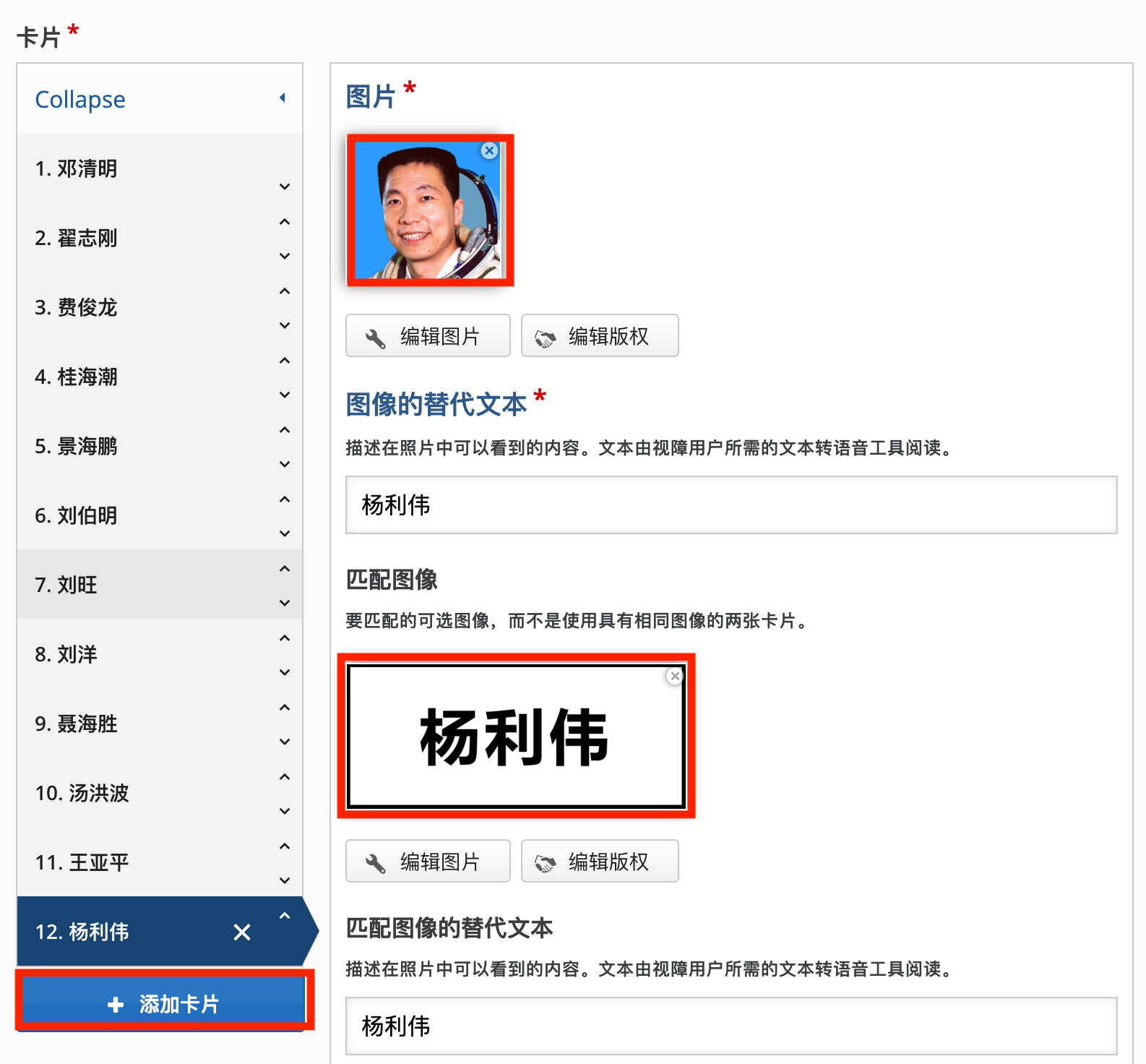The image size is (1146, 1064).
Task: Move card 12 杨利伟 up with arrow
Action: click(285, 916)
